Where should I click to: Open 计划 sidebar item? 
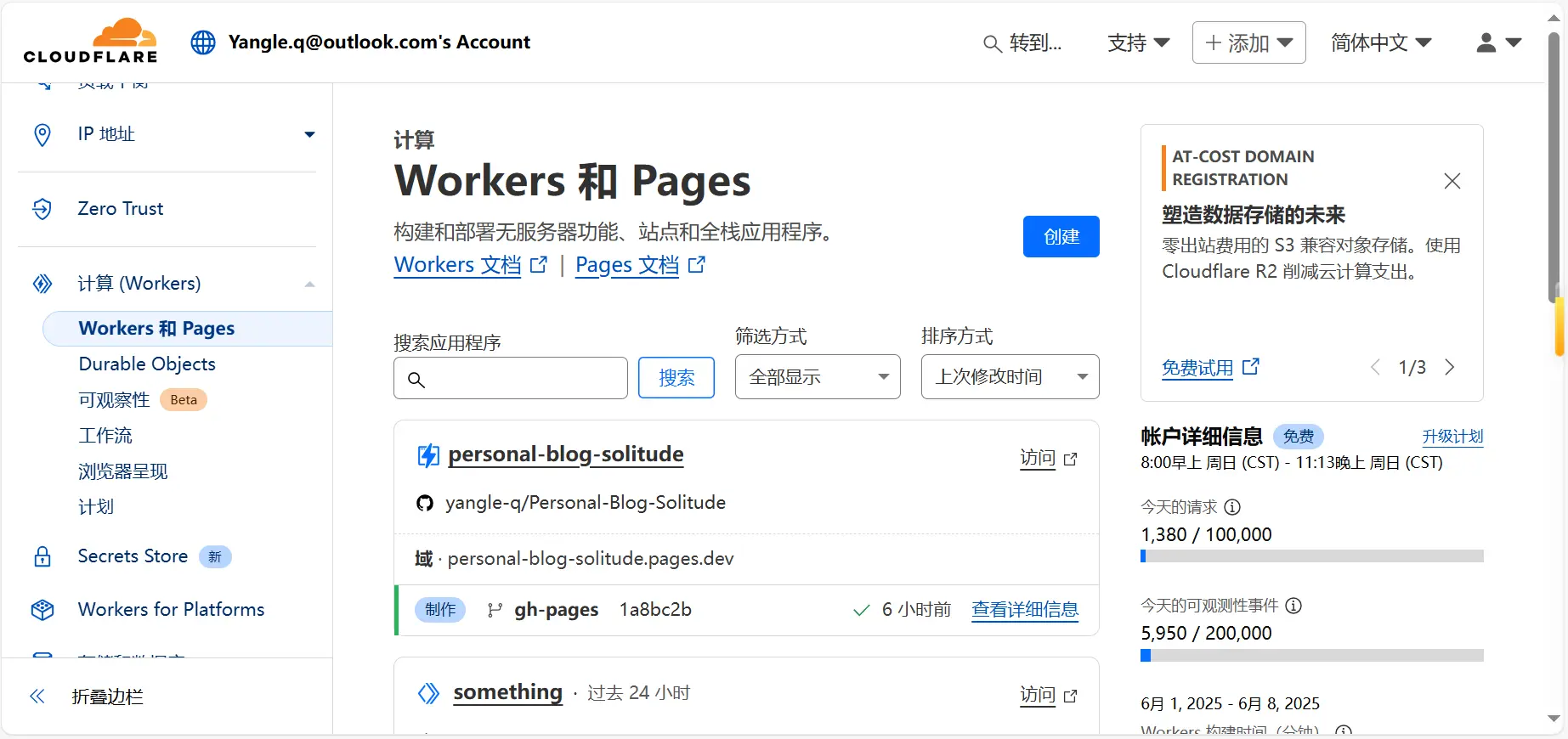click(x=96, y=507)
